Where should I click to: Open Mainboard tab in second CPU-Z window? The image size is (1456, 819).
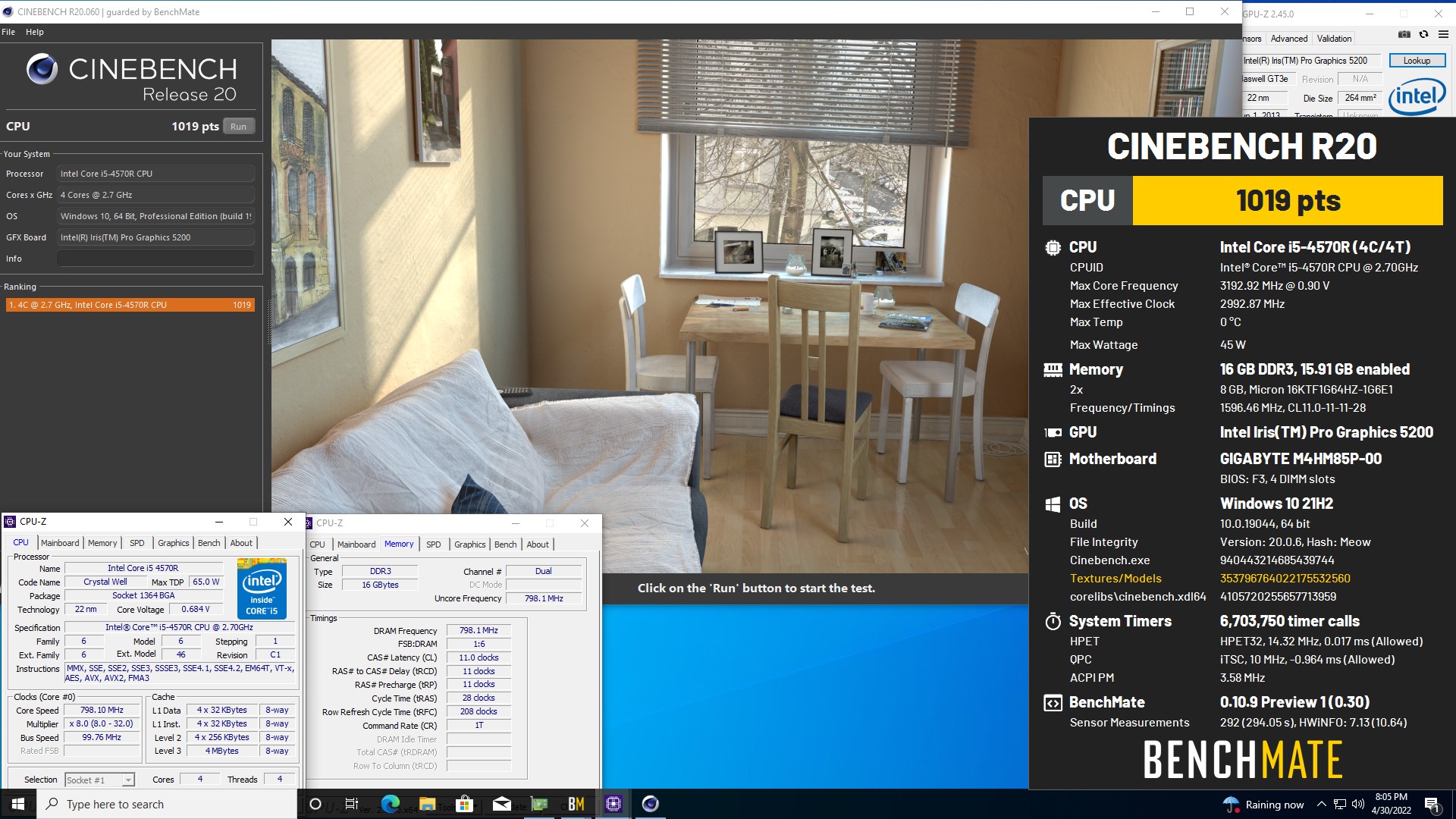pyautogui.click(x=356, y=544)
